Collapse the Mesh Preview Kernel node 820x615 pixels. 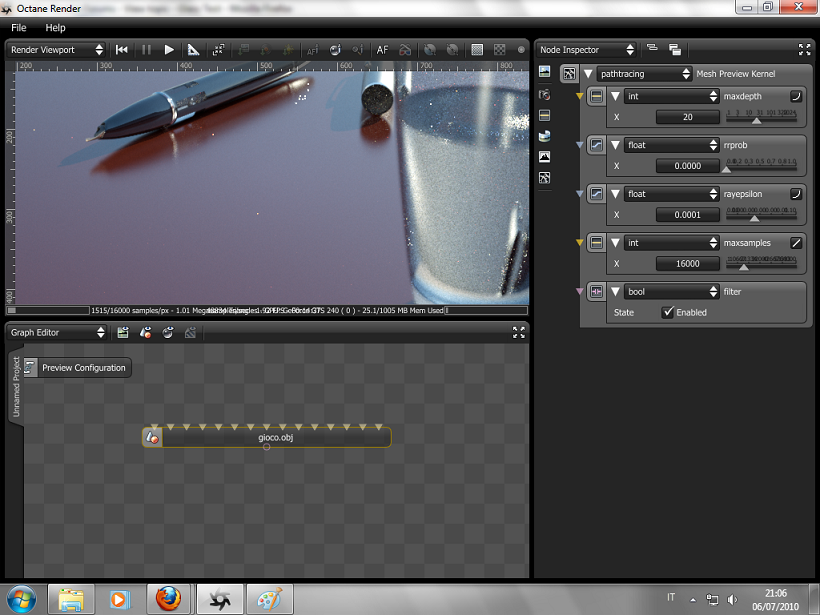coord(588,74)
